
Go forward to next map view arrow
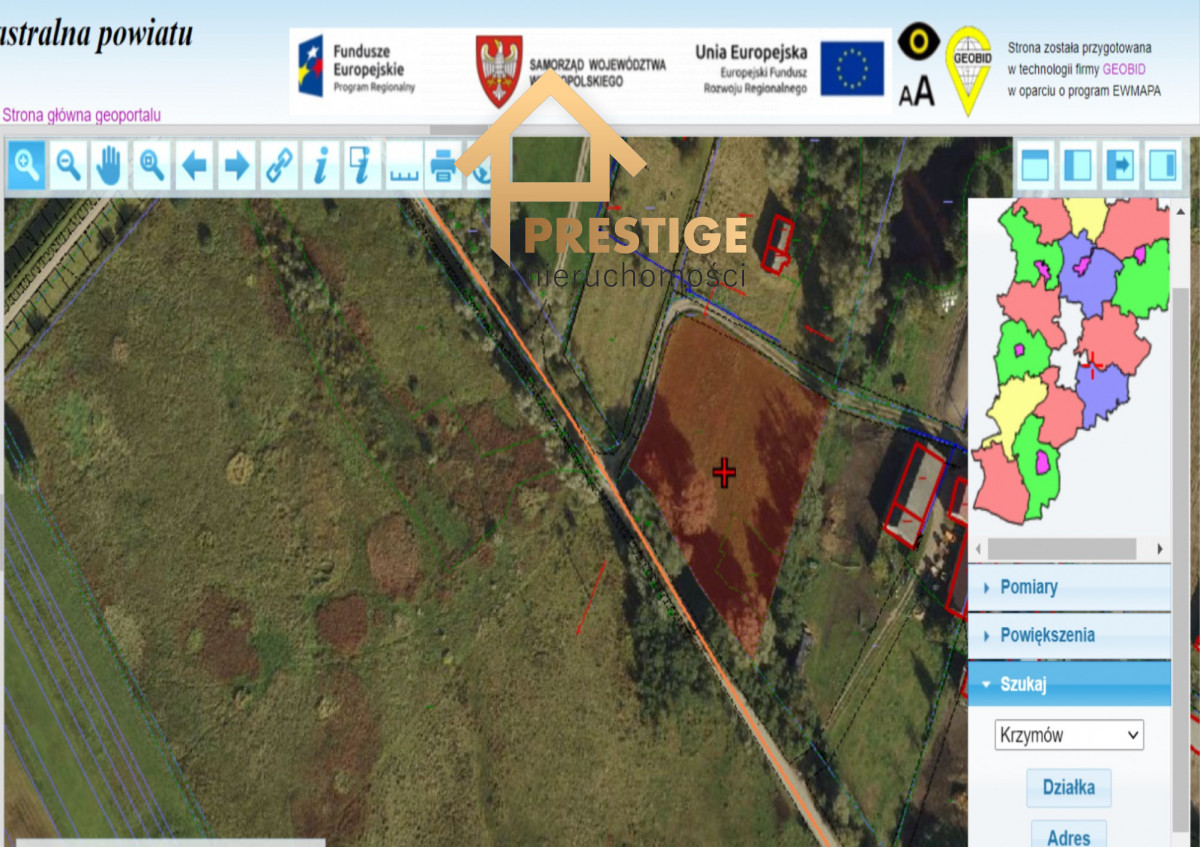pos(237,165)
